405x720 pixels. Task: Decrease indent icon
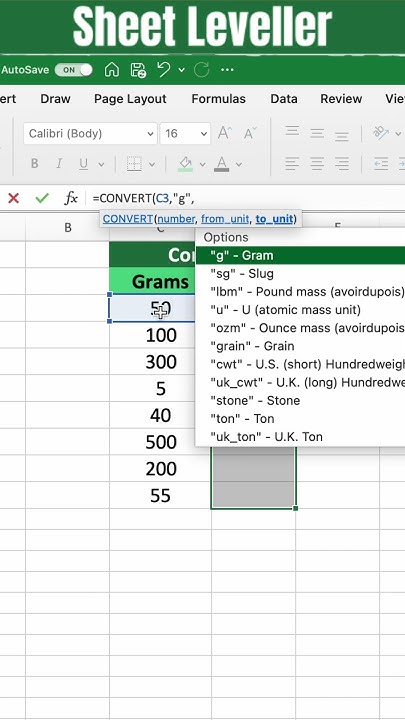tap(381, 163)
